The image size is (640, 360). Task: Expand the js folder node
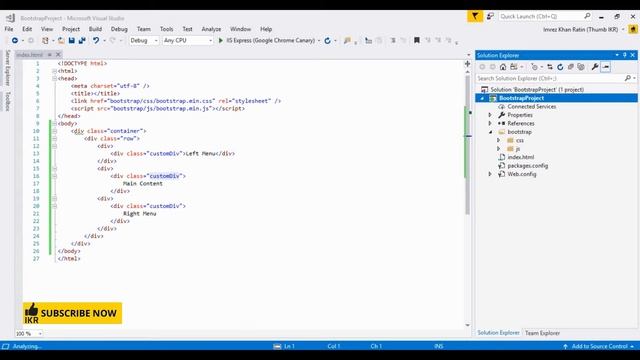pos(498,149)
